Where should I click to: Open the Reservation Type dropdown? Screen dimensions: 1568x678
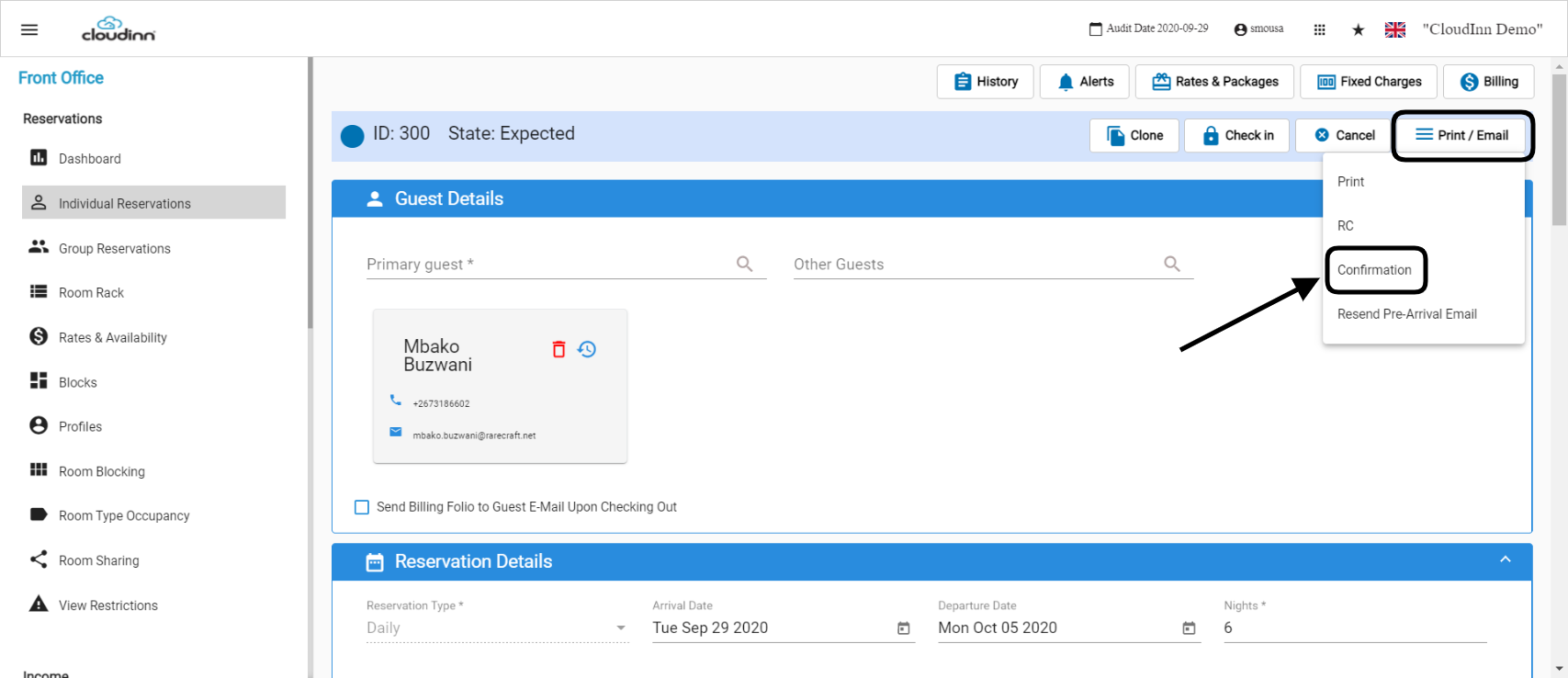tap(498, 628)
